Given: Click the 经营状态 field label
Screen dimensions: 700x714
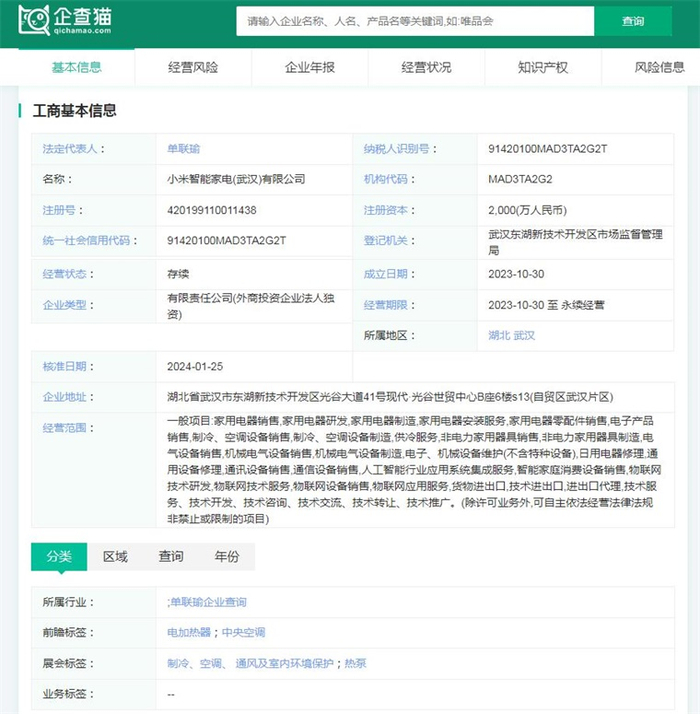Looking at the screenshot, I should (x=64, y=274).
